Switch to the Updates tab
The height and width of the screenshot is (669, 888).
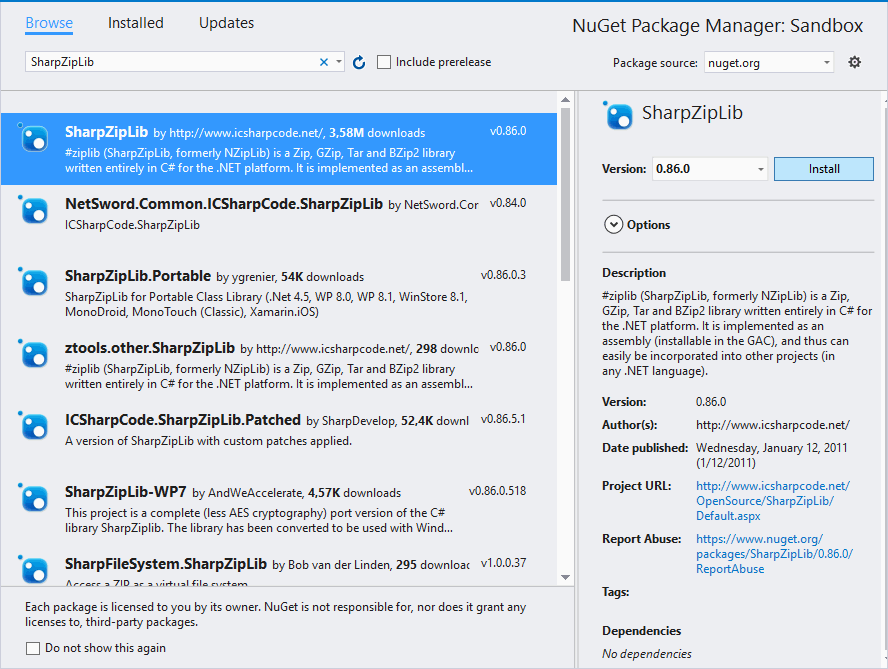pyautogui.click(x=226, y=22)
